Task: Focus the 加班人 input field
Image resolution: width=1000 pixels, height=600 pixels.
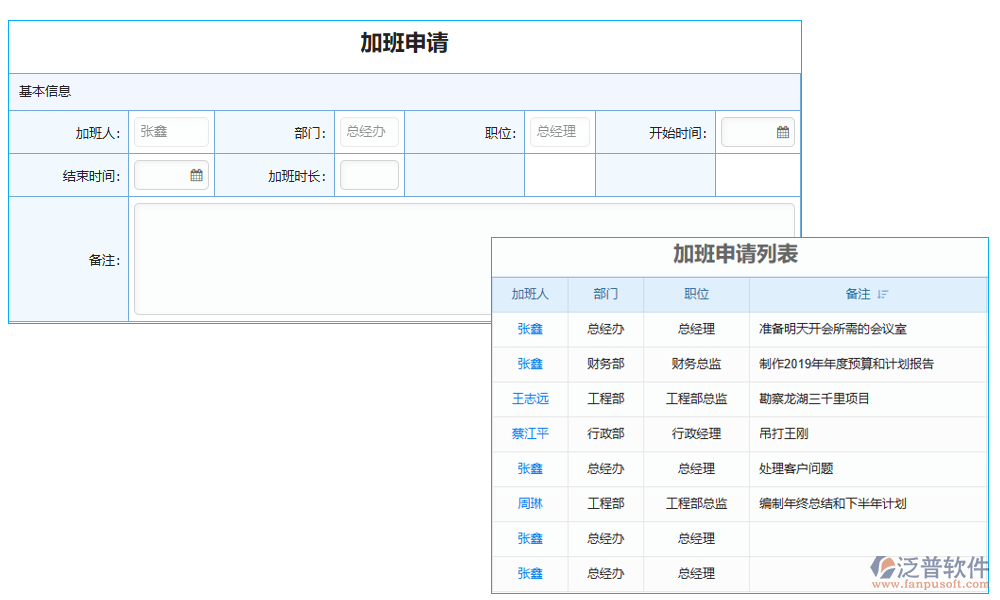Action: 171,132
